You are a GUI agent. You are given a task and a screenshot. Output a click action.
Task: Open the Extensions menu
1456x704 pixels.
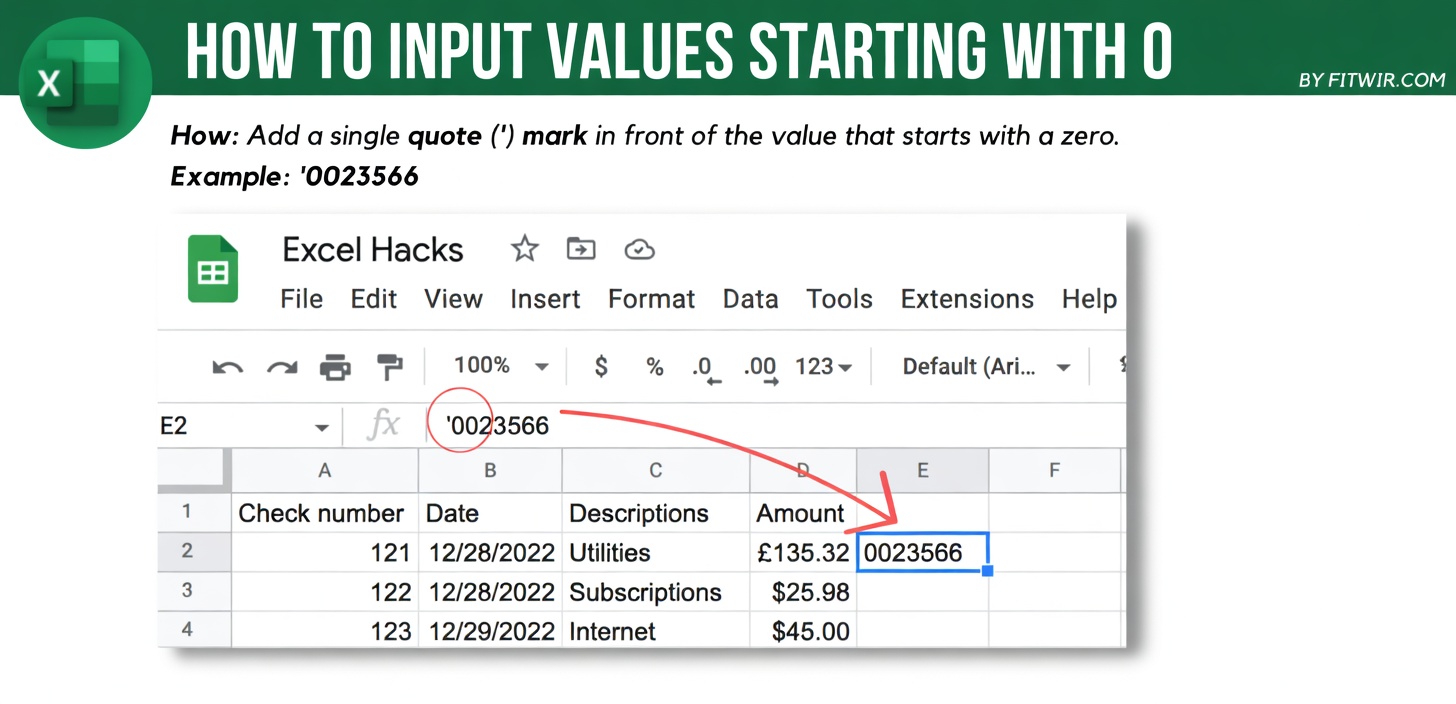click(x=966, y=298)
